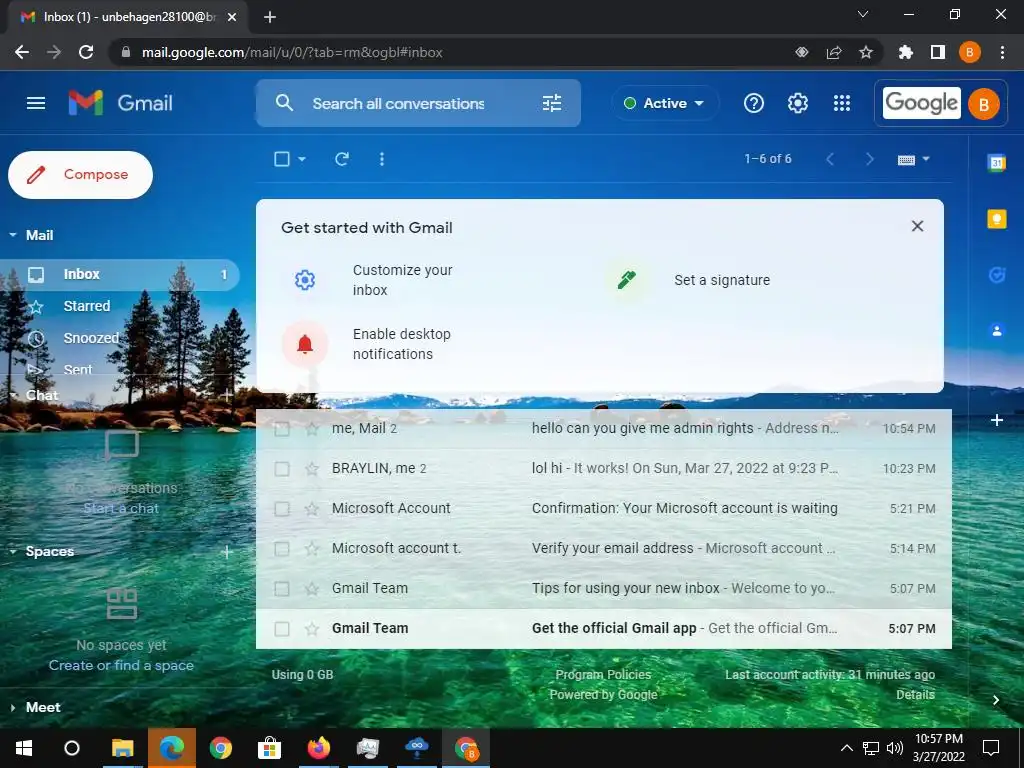
Task: Click the Set a signature pen icon
Action: (x=626, y=280)
